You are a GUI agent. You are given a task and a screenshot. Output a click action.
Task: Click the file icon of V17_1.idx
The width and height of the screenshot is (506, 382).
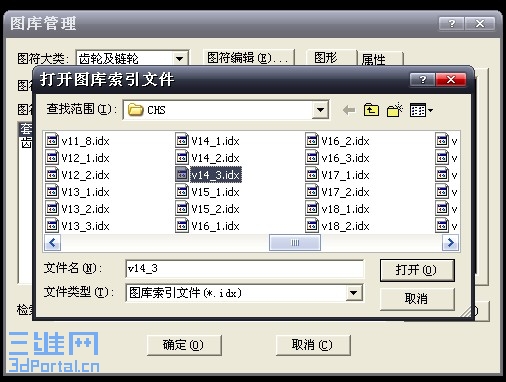312,174
